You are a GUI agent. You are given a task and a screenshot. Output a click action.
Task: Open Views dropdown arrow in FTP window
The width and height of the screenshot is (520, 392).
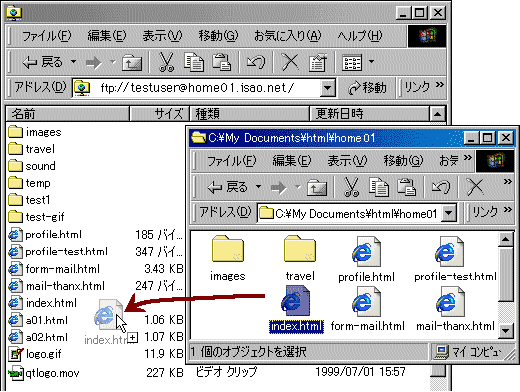point(371,62)
